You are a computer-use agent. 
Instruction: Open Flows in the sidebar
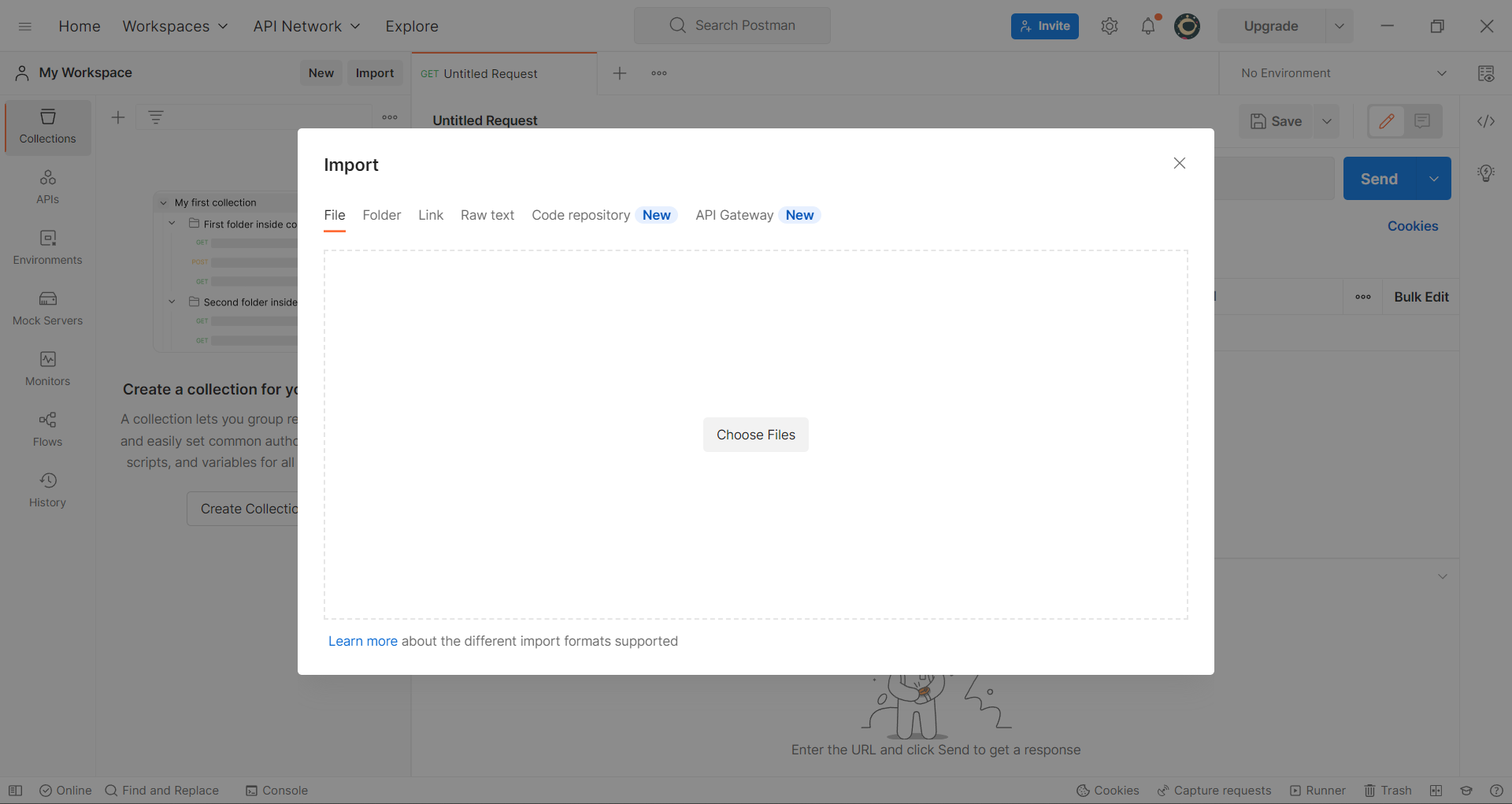pos(48,430)
